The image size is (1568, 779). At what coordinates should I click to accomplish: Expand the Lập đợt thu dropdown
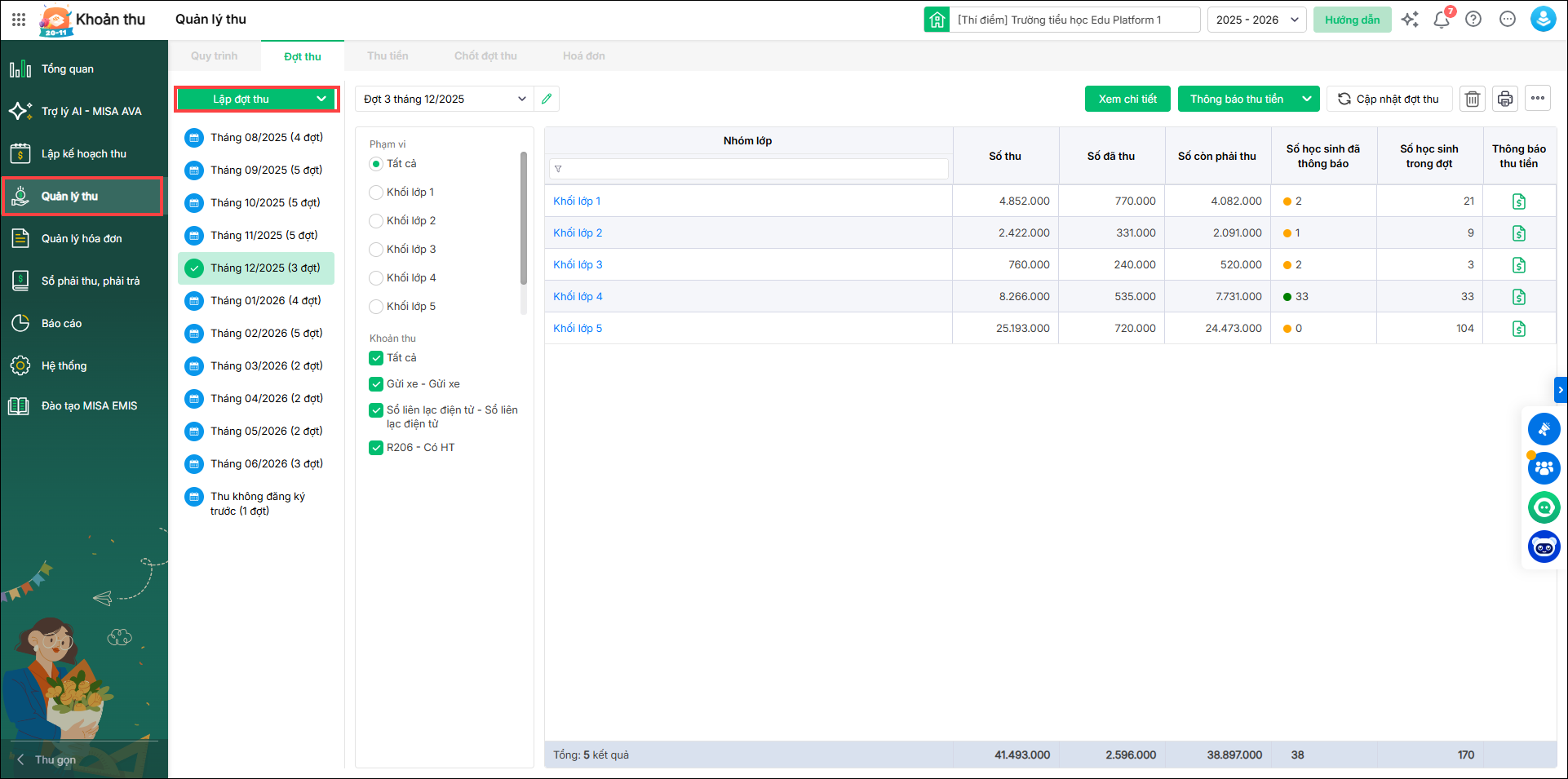(321, 99)
